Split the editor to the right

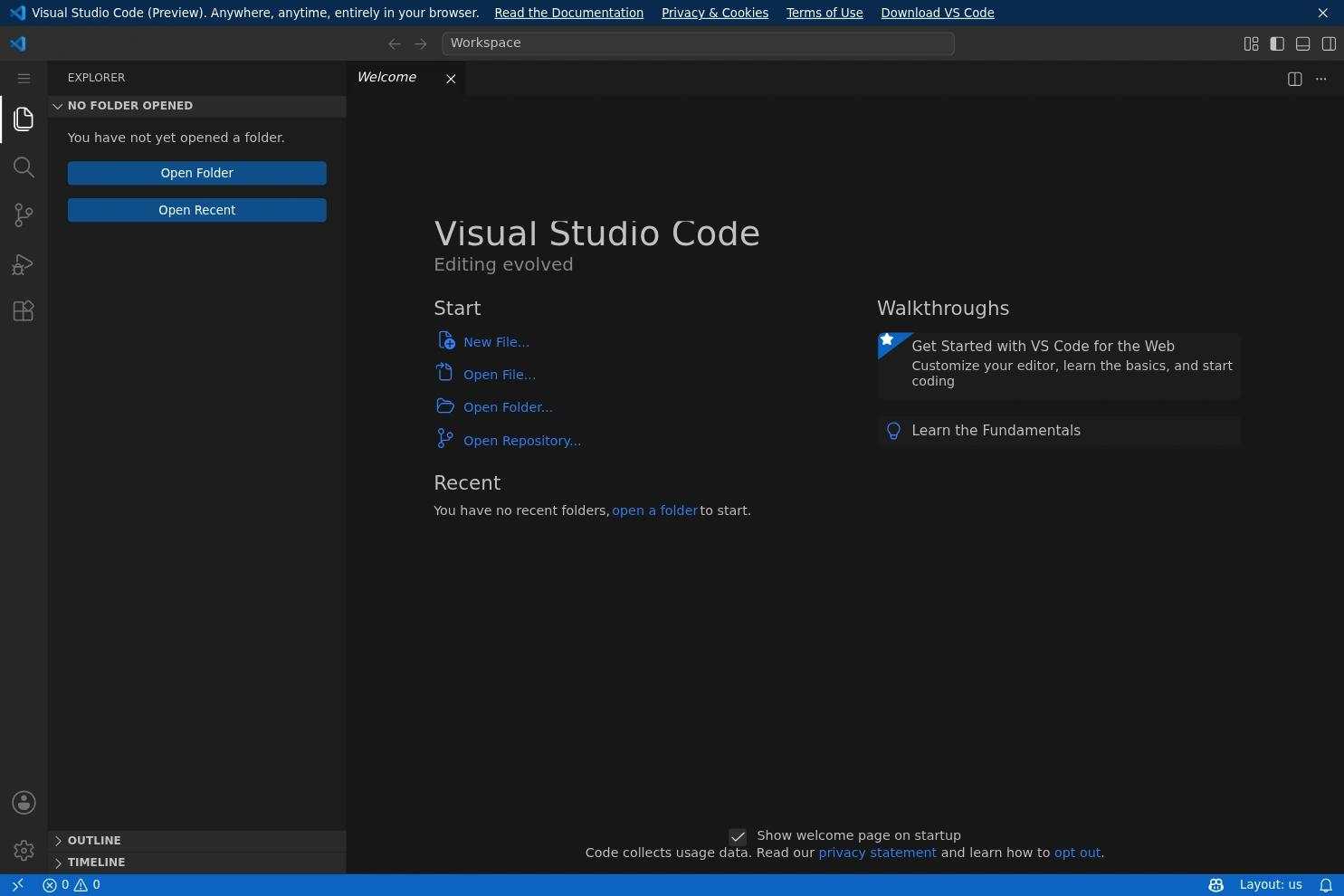pos(1295,79)
